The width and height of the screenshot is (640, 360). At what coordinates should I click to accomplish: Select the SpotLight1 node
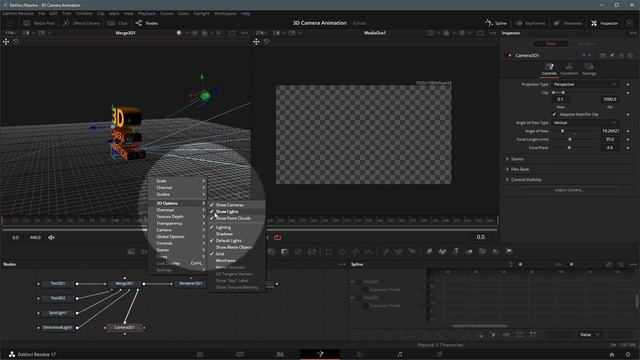point(58,313)
